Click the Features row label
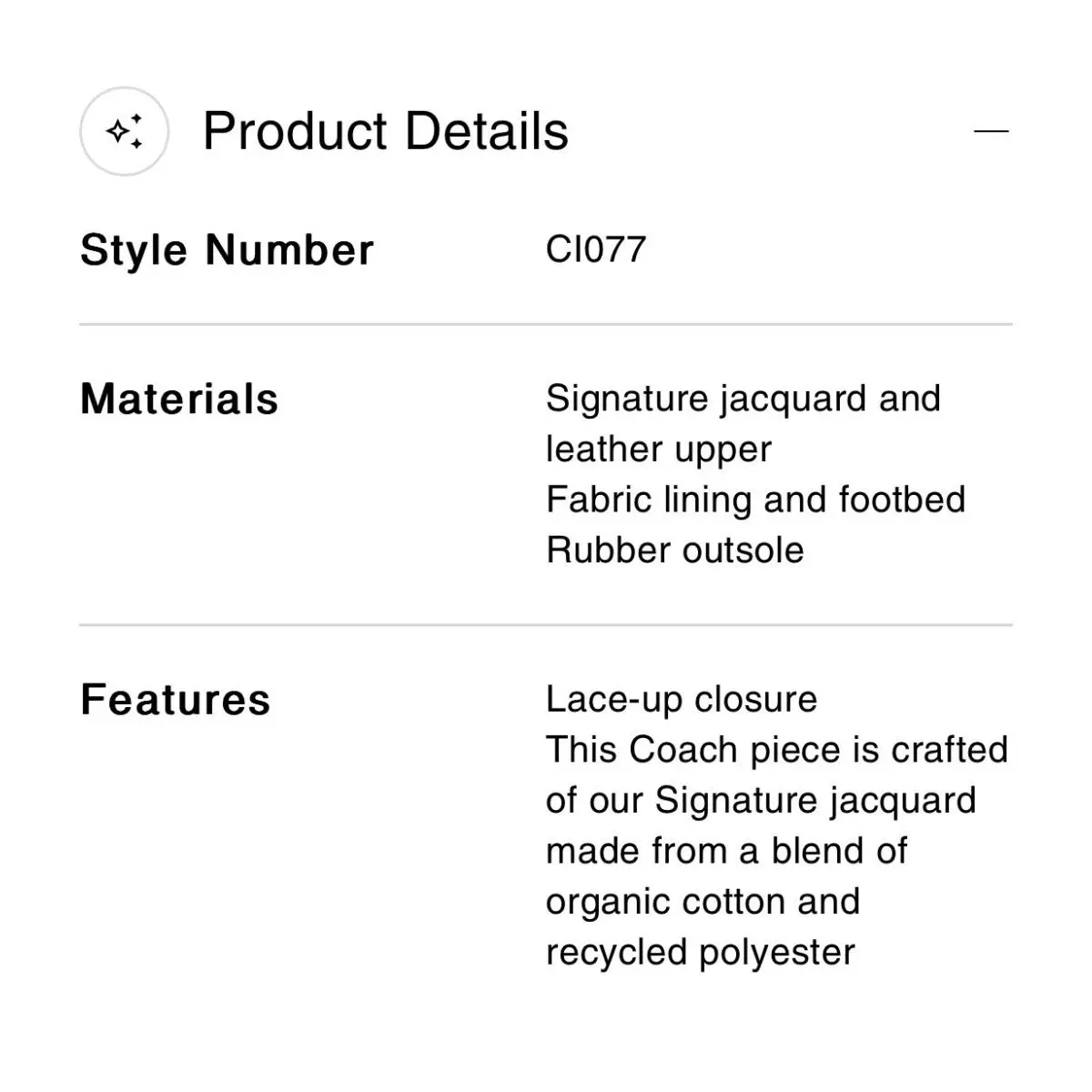This screenshot has width=1092, height=1092. (x=176, y=700)
